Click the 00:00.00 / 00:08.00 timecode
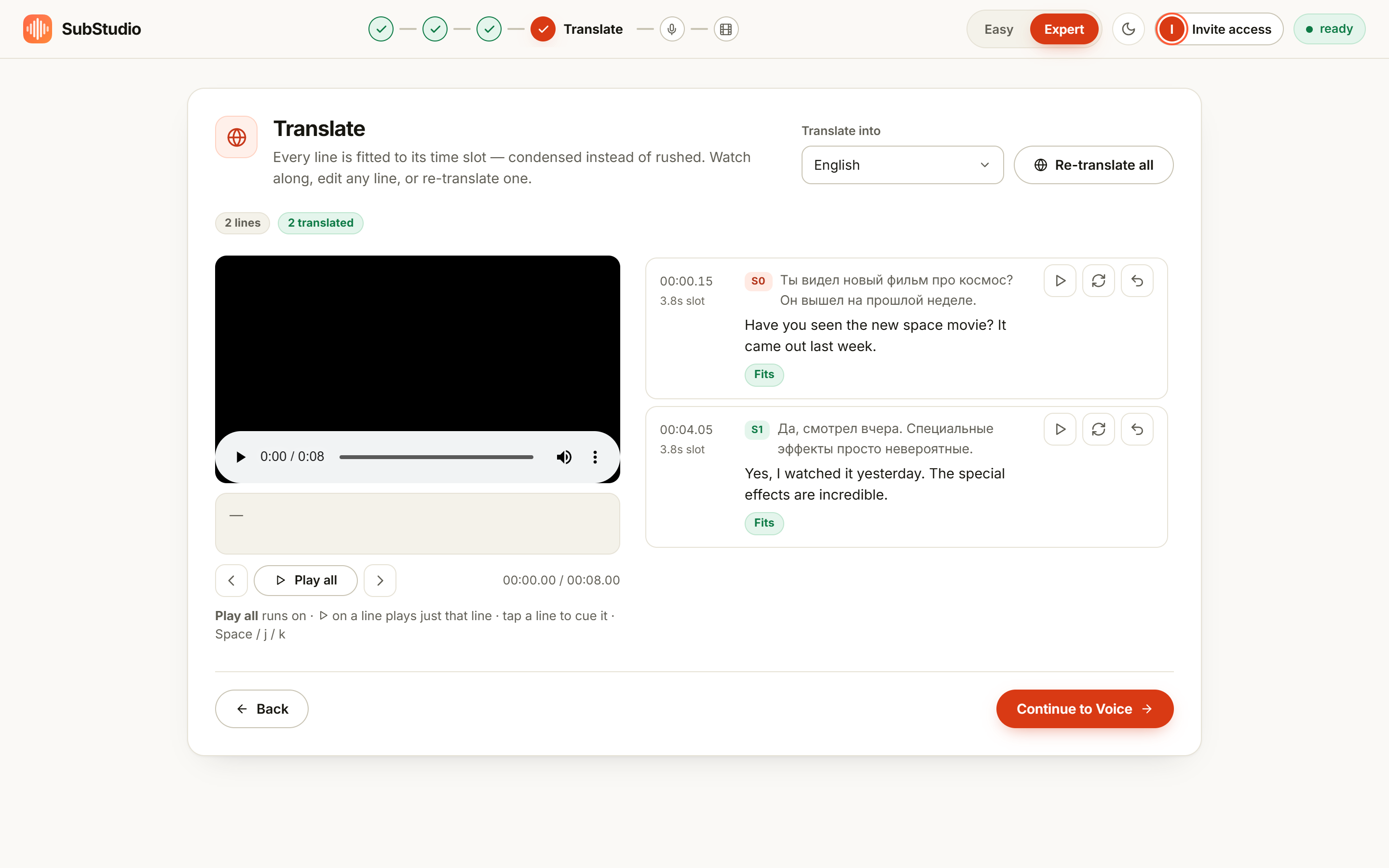The width and height of the screenshot is (1389, 868). (561, 581)
